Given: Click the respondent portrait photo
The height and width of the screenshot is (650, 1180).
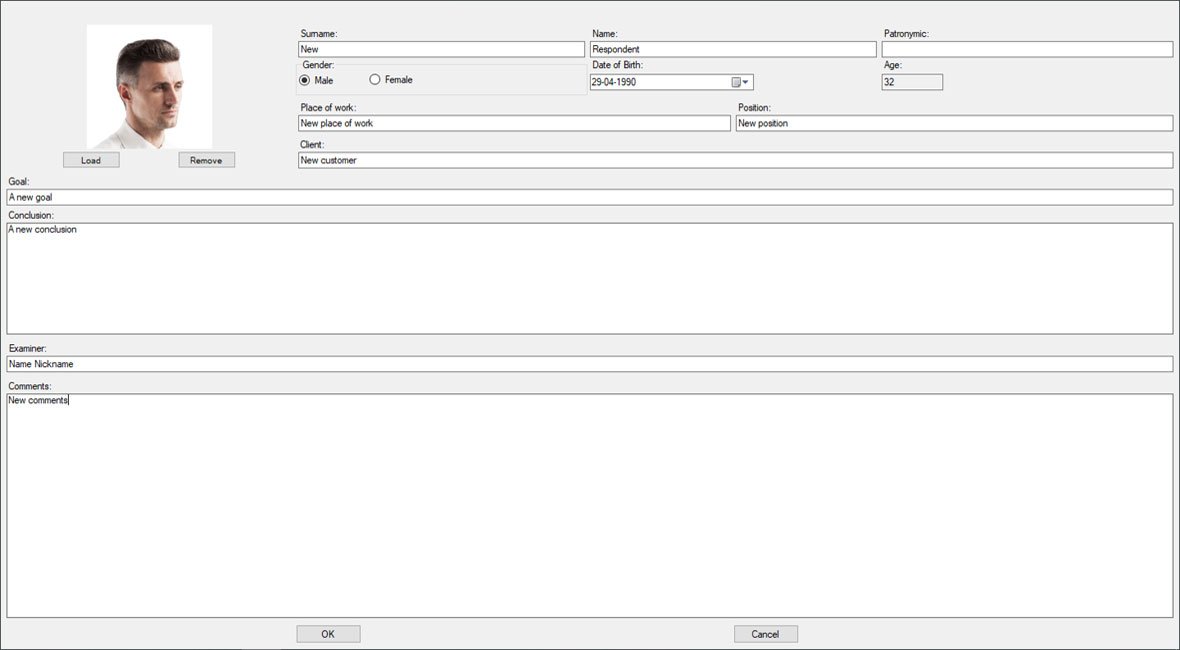Looking at the screenshot, I should tap(149, 87).
